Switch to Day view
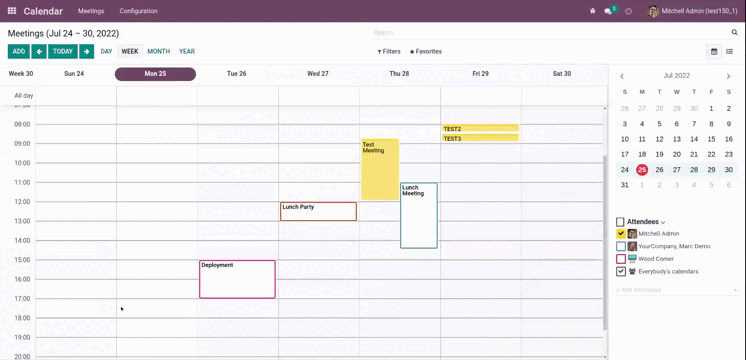746x360 pixels. 107,51
